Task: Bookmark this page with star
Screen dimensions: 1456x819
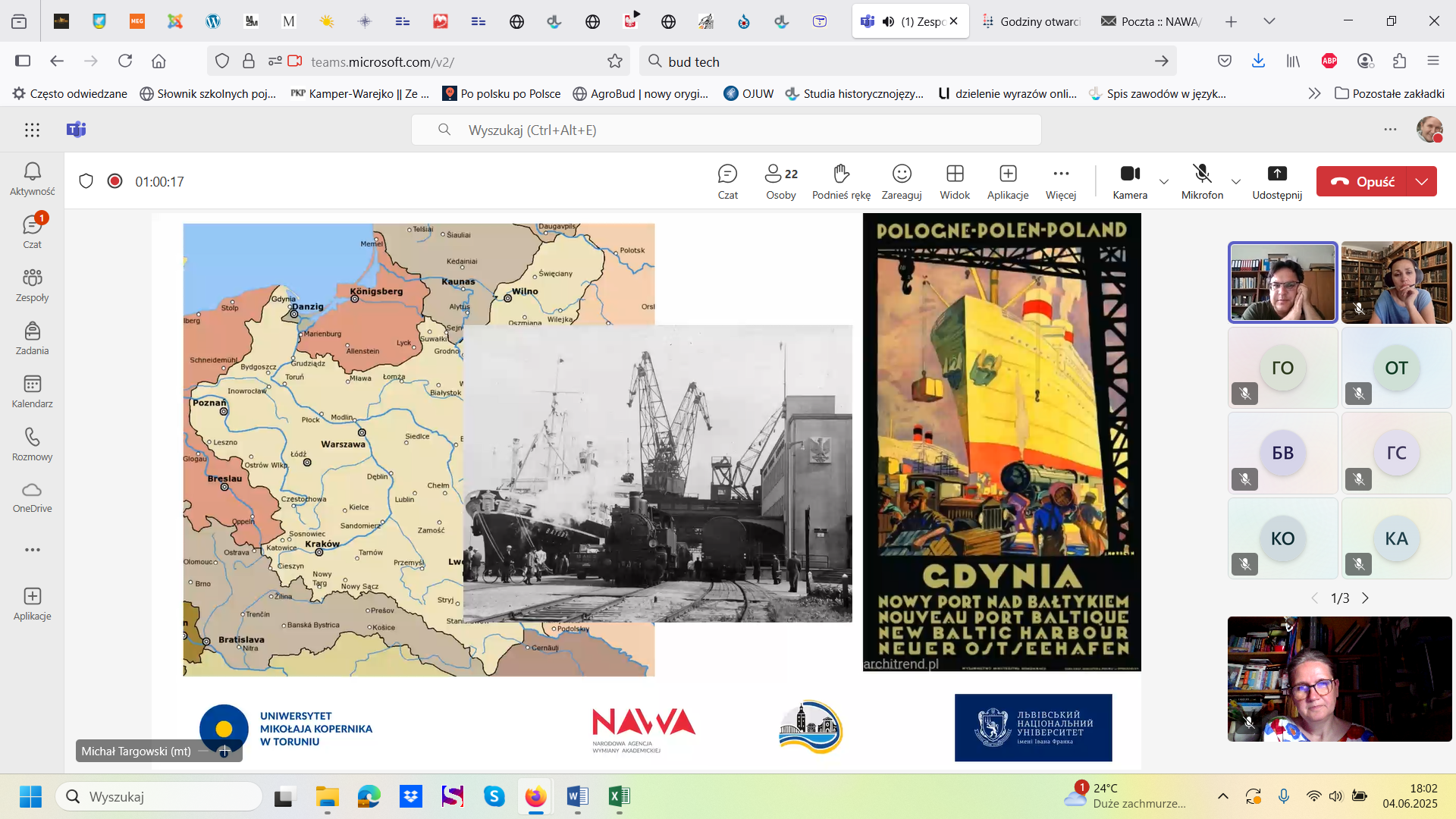Action: pyautogui.click(x=614, y=61)
